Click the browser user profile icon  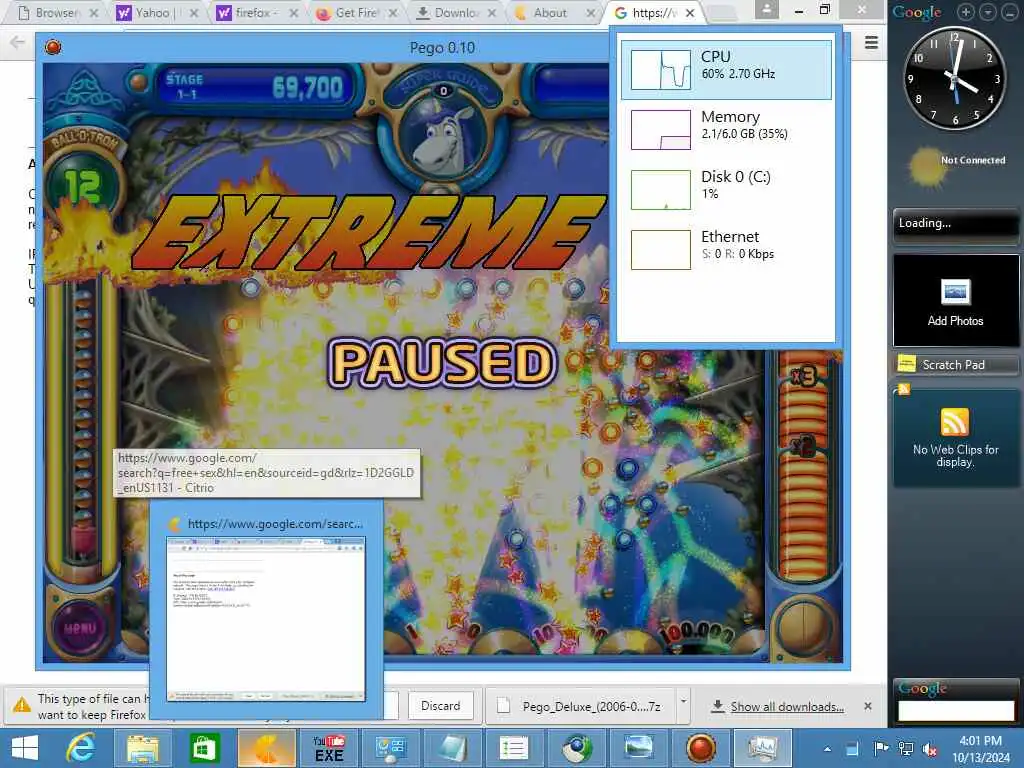(x=766, y=10)
